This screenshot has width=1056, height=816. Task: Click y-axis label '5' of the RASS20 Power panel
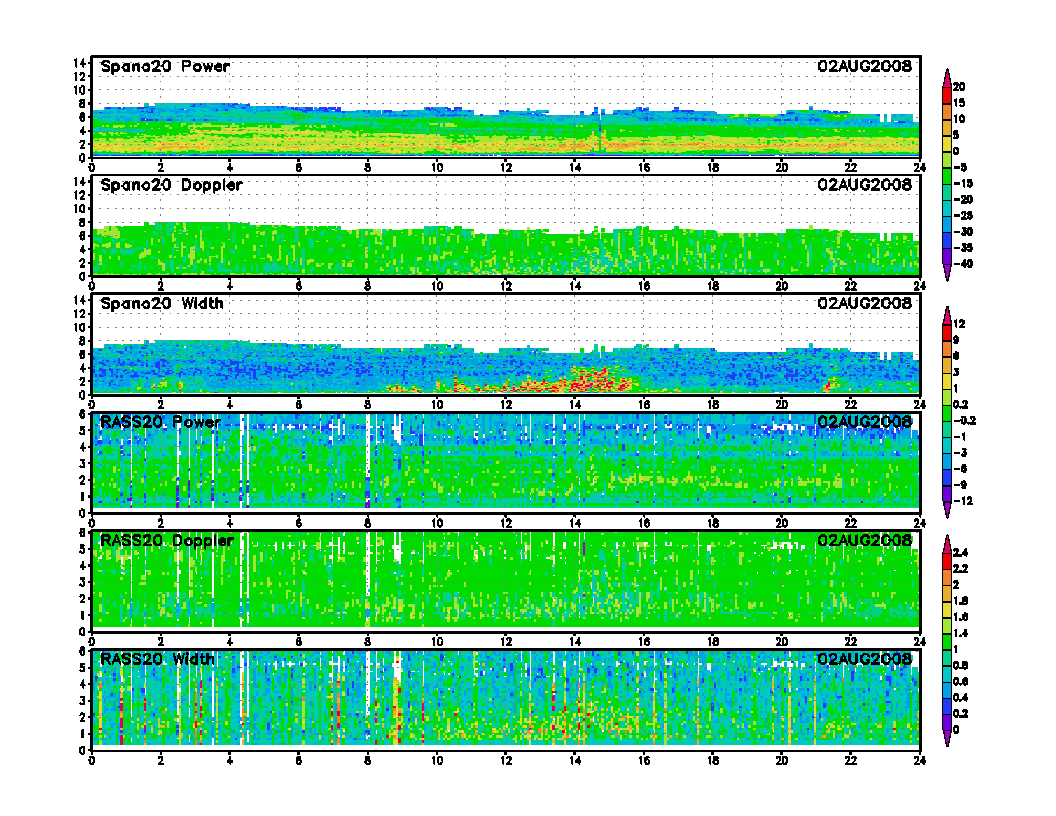pos(83,431)
